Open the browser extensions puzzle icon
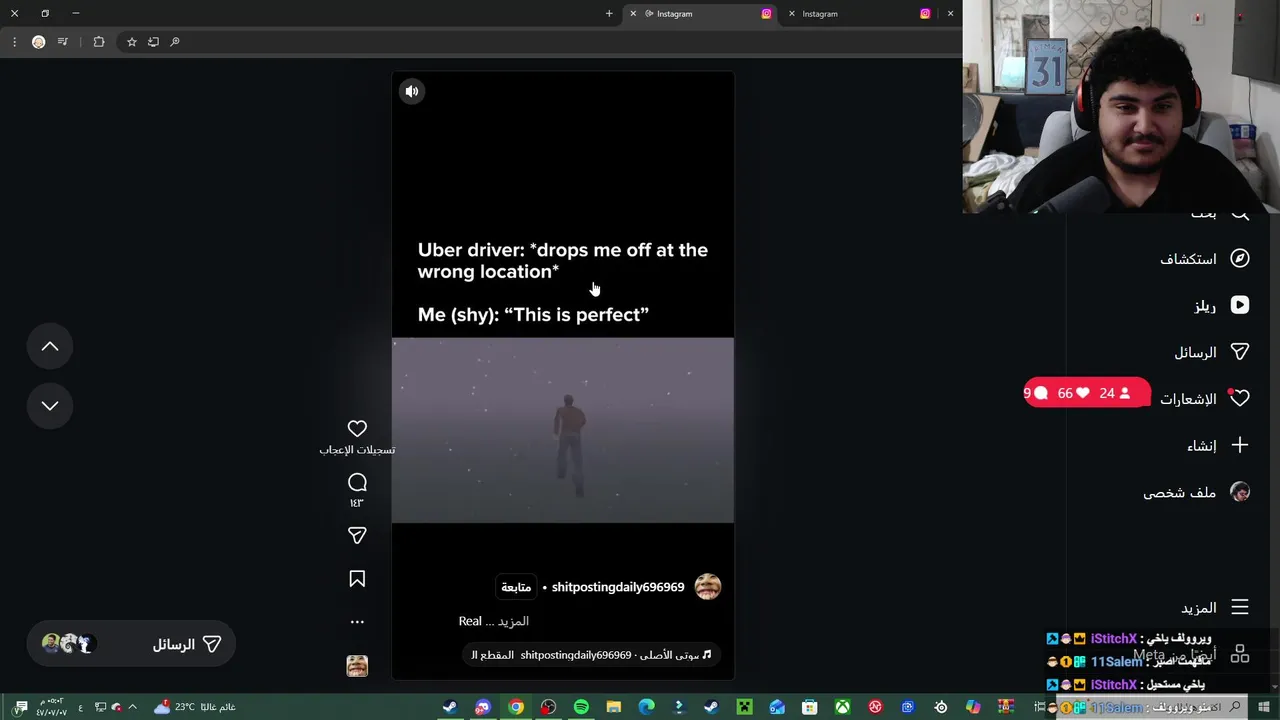 99,42
